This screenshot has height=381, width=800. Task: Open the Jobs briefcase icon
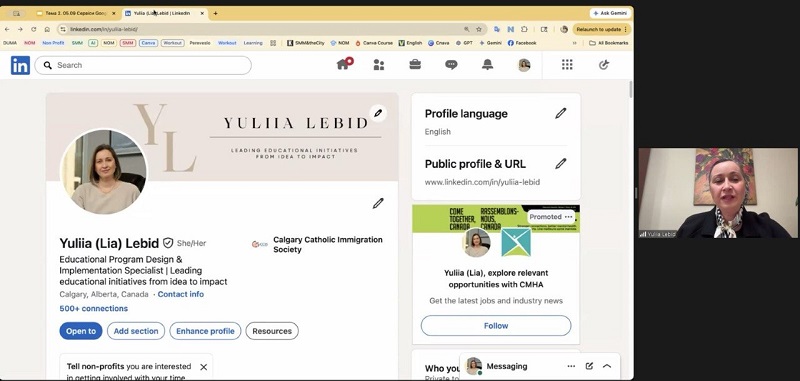(415, 64)
